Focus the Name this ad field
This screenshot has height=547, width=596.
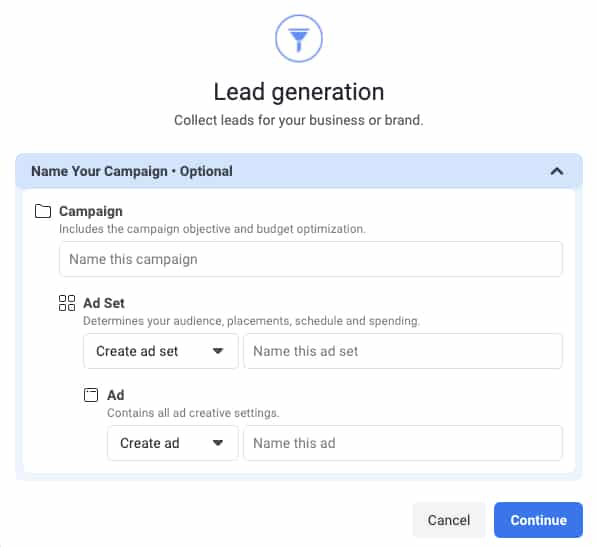(403, 443)
